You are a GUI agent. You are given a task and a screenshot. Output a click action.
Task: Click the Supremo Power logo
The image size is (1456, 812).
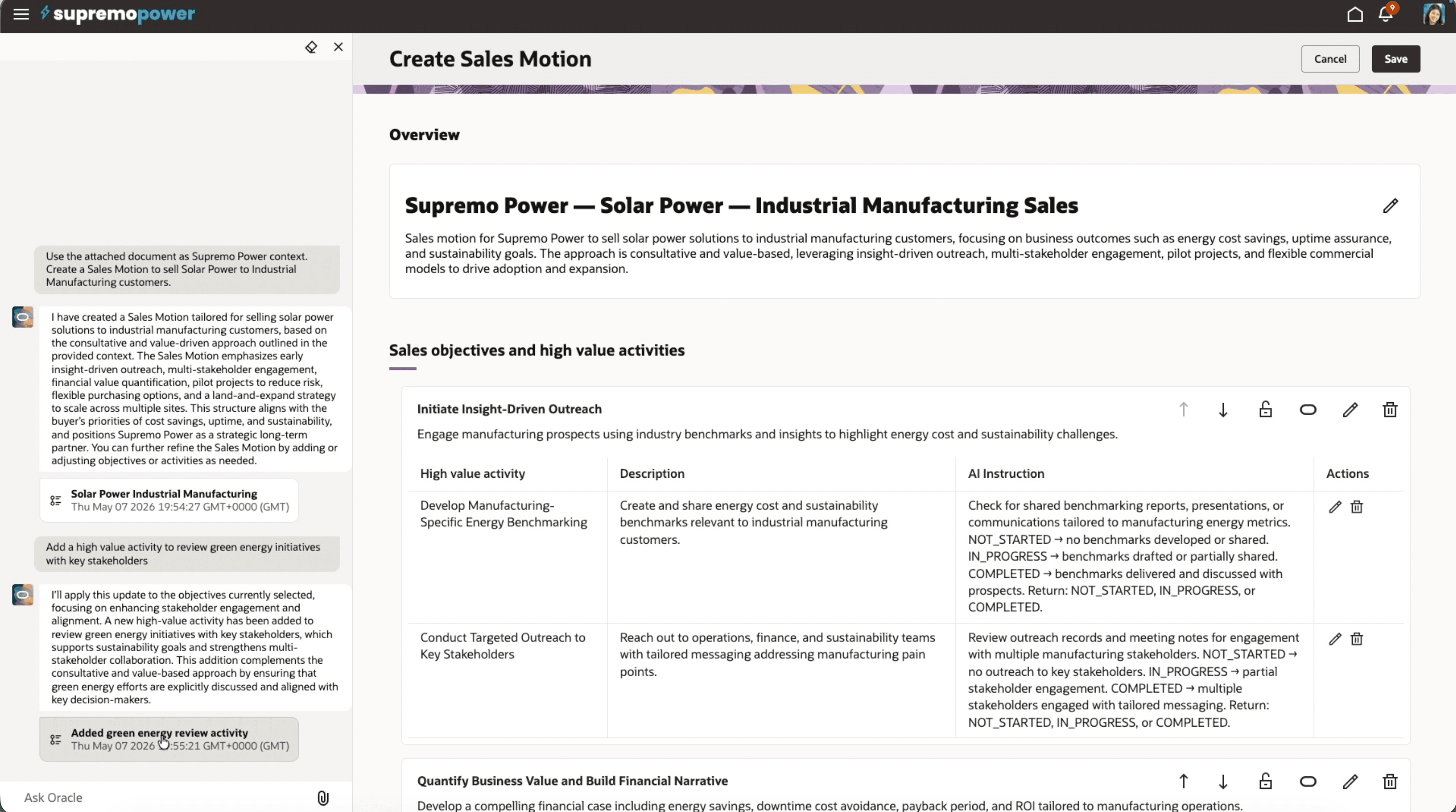(118, 13)
